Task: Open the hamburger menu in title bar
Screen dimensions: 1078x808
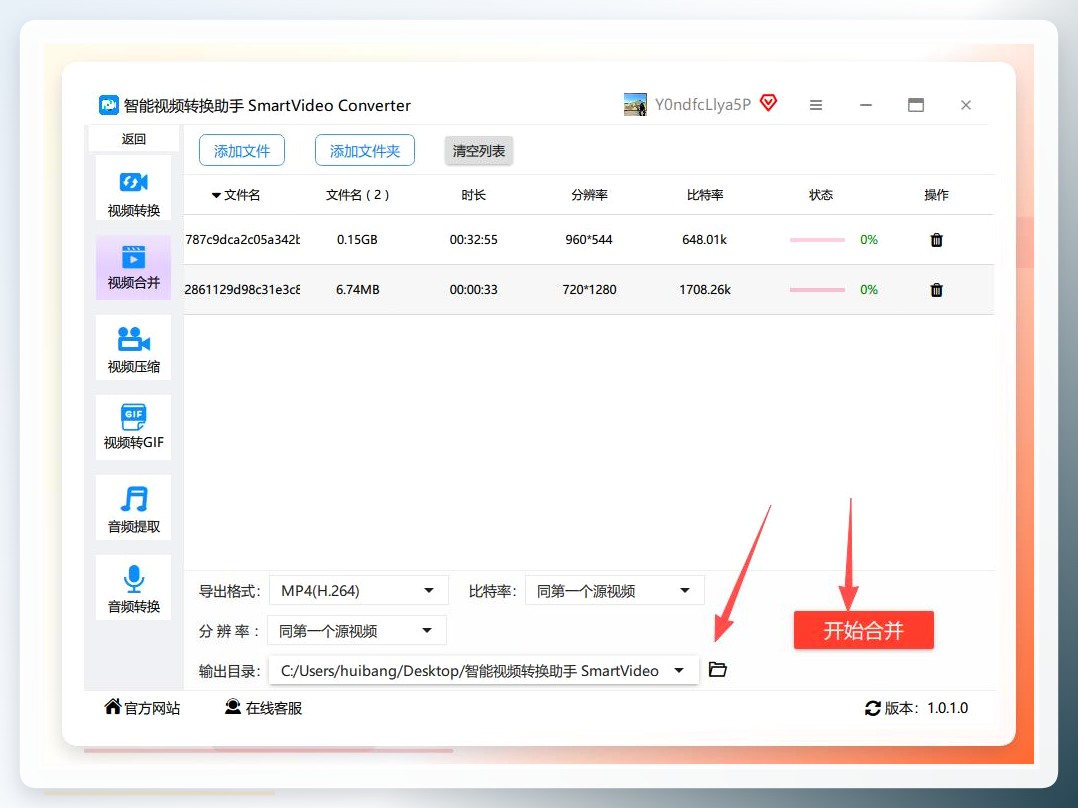Action: (816, 105)
